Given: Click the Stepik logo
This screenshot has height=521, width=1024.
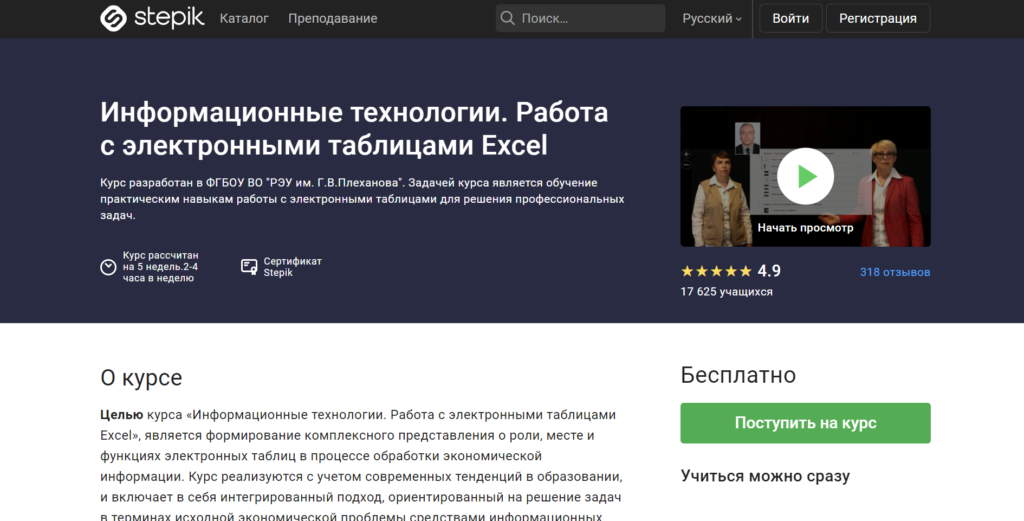Looking at the screenshot, I should pos(152,18).
